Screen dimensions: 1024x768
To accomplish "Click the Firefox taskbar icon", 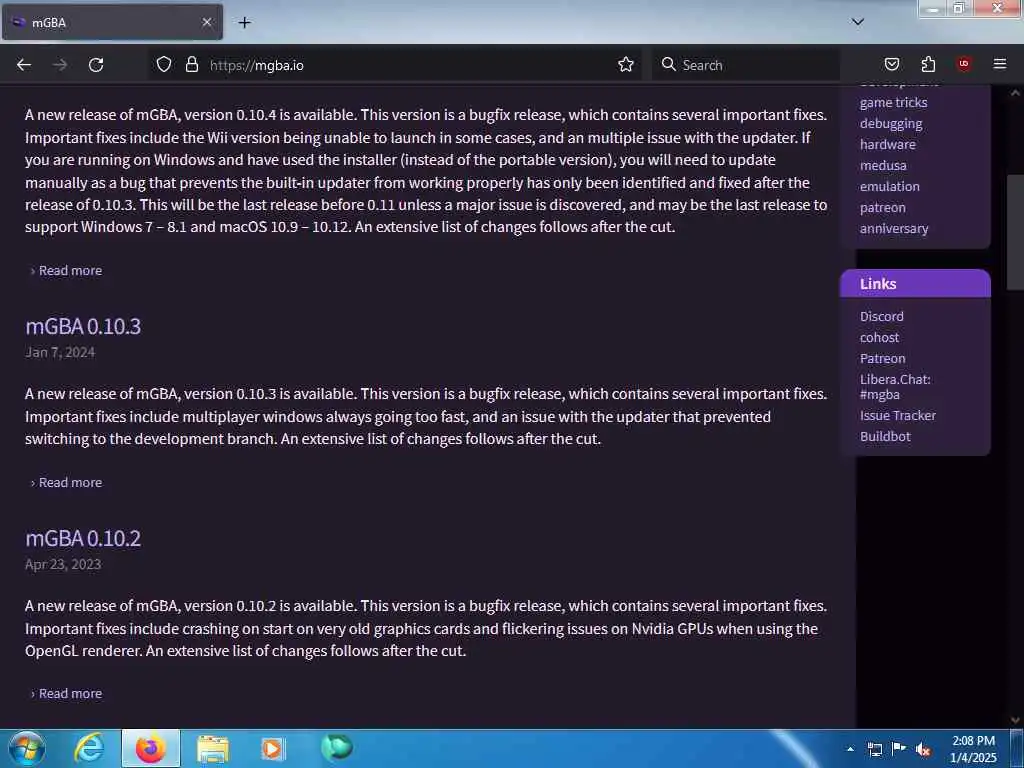I will click(x=150, y=748).
